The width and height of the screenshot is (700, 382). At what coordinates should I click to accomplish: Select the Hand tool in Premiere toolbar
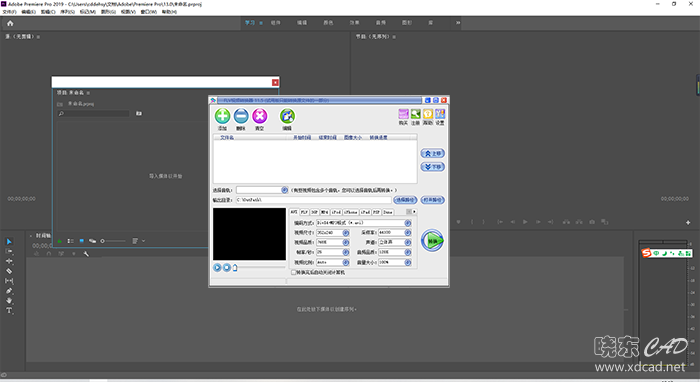(x=9, y=300)
